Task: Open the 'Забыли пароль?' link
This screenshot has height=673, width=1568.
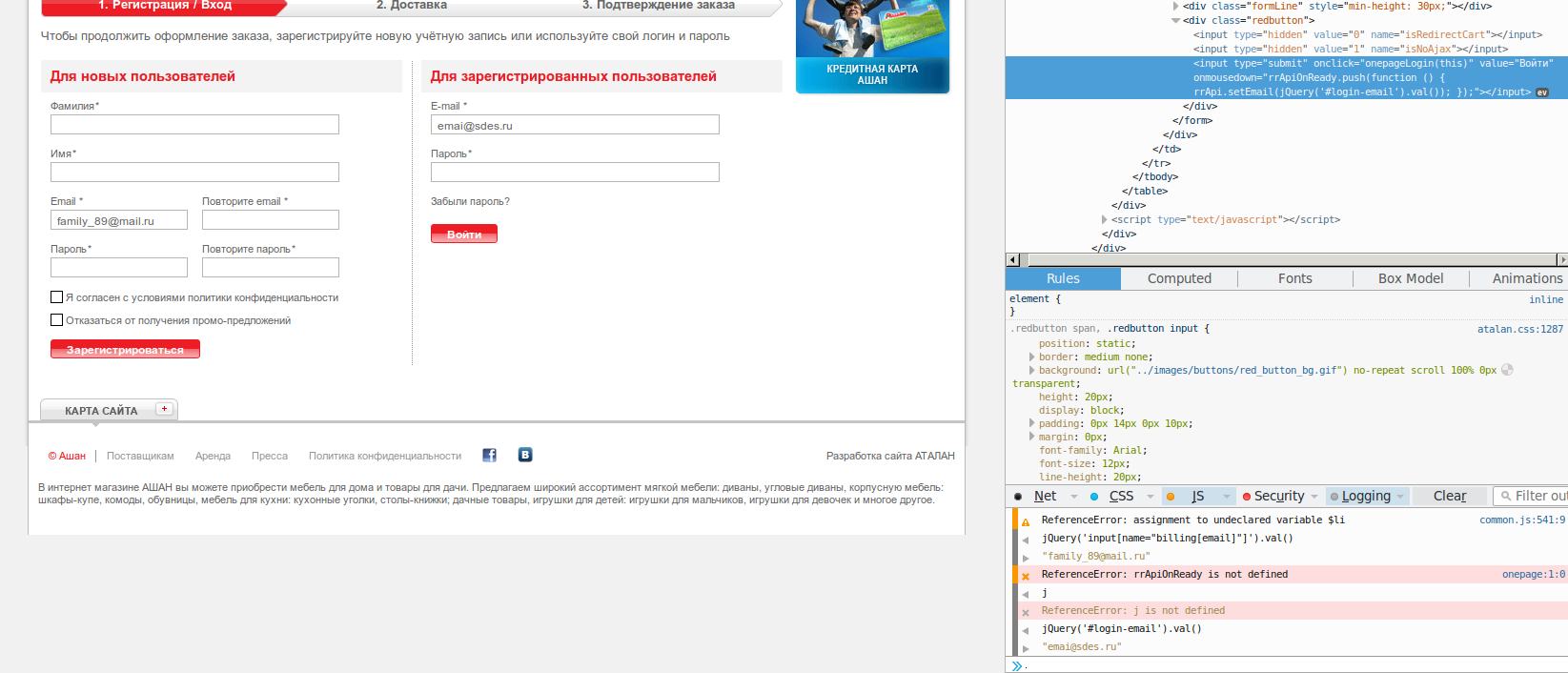Action: 470,201
